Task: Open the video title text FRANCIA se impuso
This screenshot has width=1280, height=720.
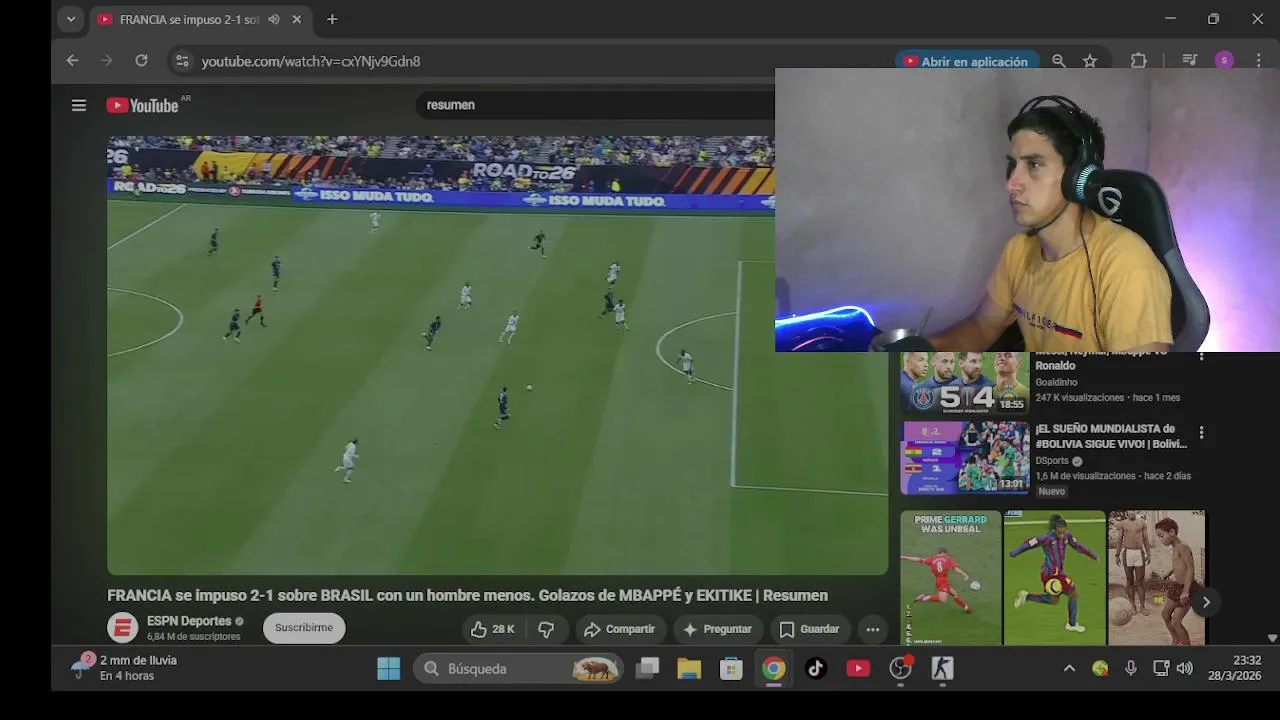Action: pyautogui.click(x=467, y=595)
